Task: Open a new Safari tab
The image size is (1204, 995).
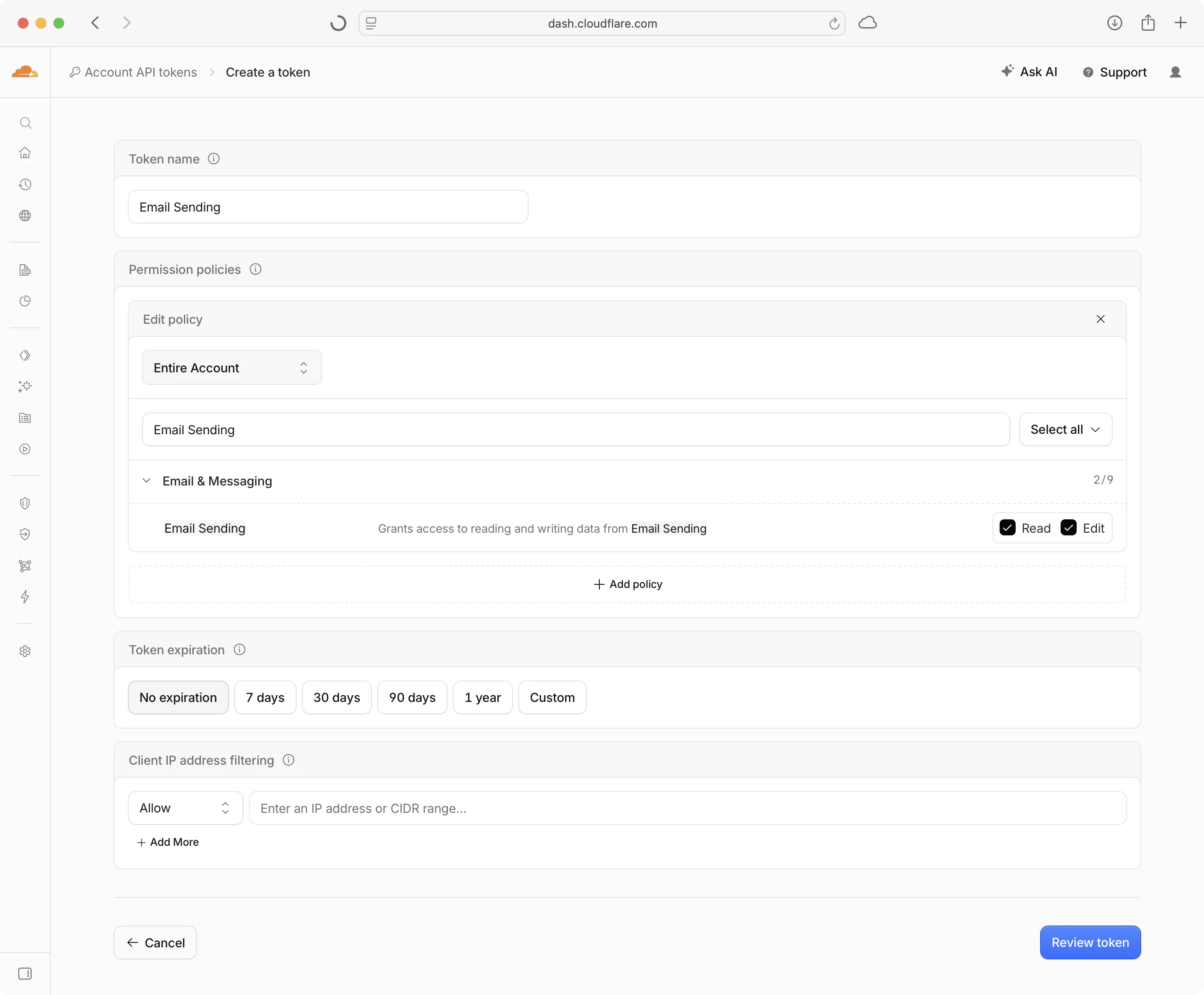Action: pyautogui.click(x=1180, y=23)
